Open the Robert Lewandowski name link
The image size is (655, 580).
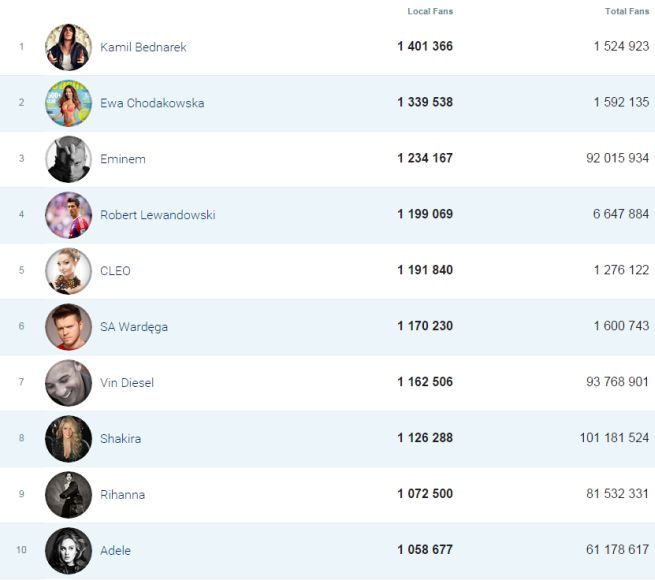[157, 215]
